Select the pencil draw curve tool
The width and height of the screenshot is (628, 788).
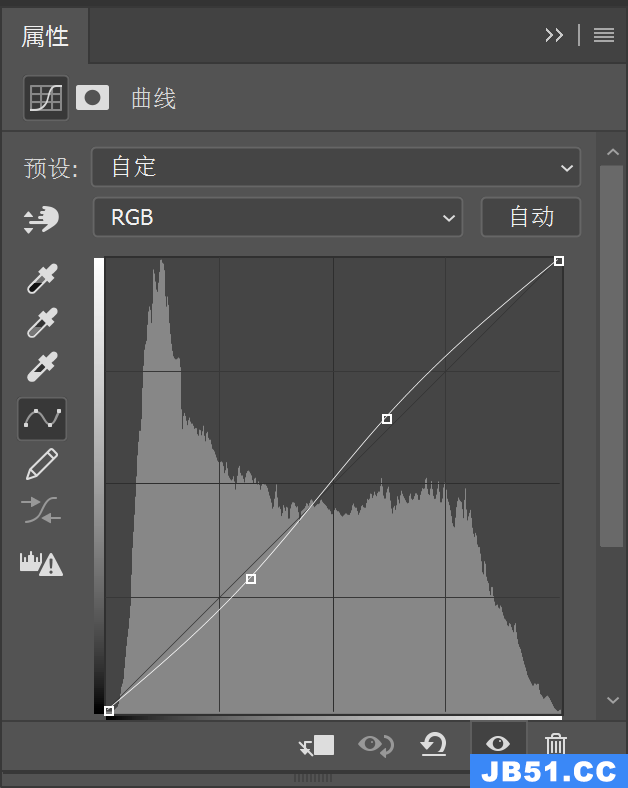(x=42, y=464)
